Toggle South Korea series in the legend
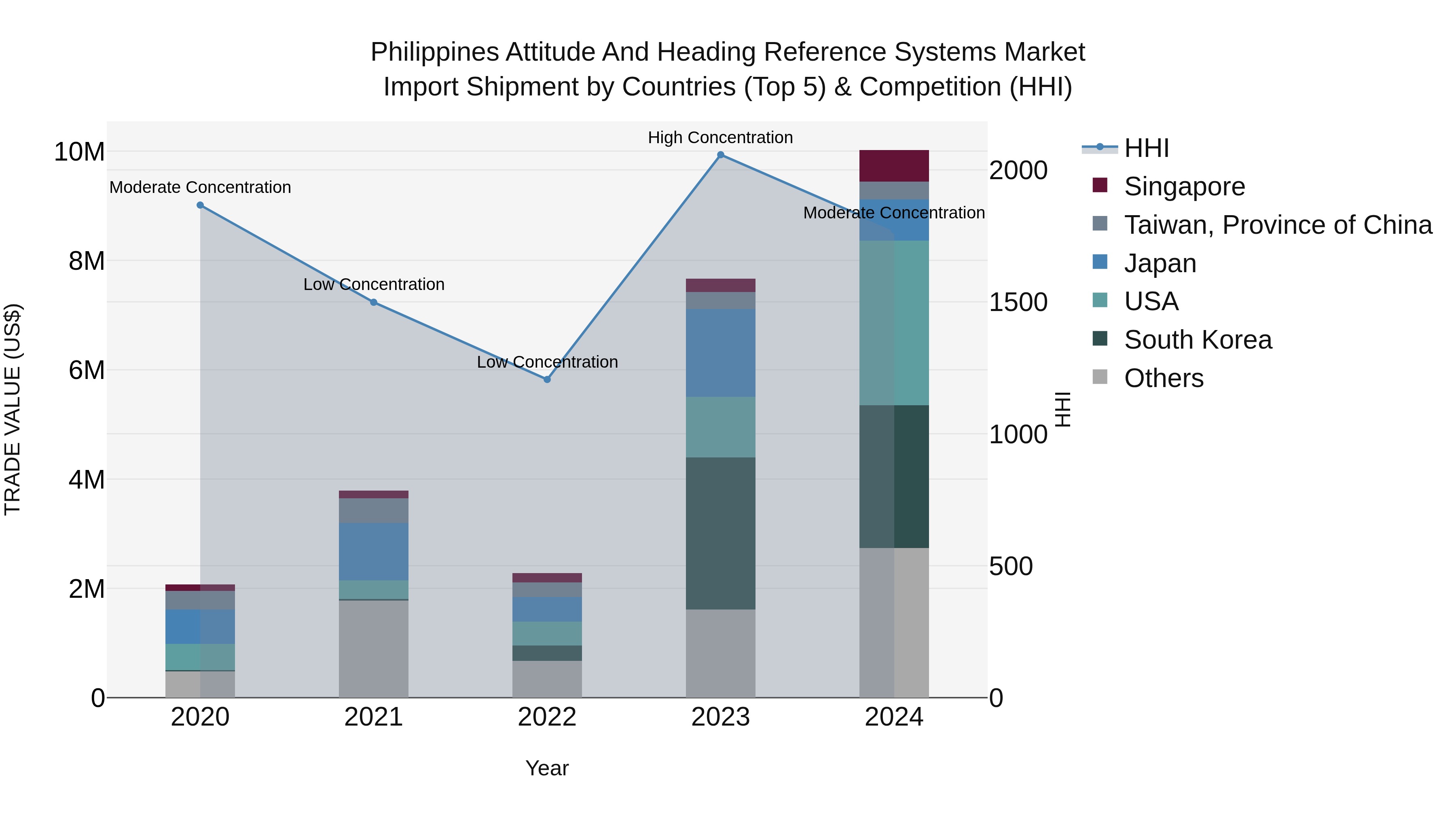The width and height of the screenshot is (1456, 819). pyautogui.click(x=1182, y=339)
